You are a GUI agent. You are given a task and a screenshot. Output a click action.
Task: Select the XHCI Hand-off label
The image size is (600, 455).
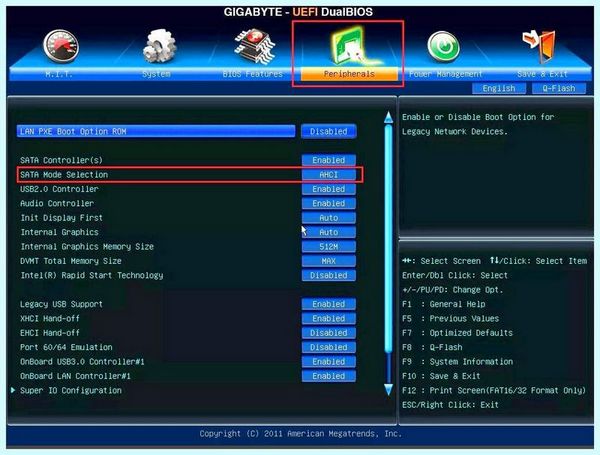[50, 318]
